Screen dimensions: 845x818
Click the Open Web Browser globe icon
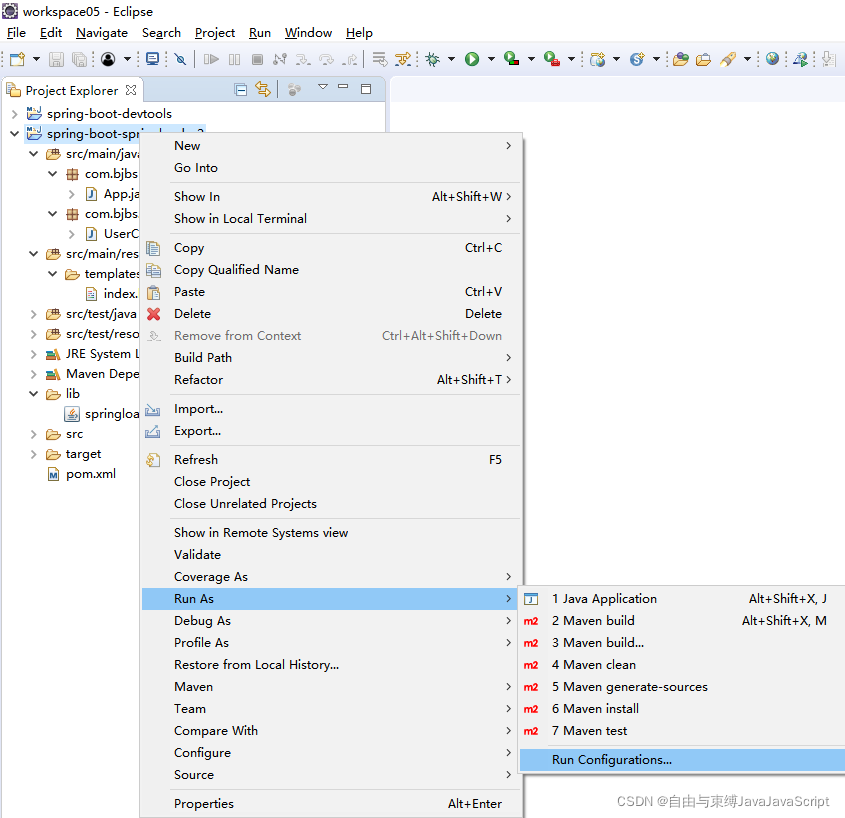[x=772, y=58]
